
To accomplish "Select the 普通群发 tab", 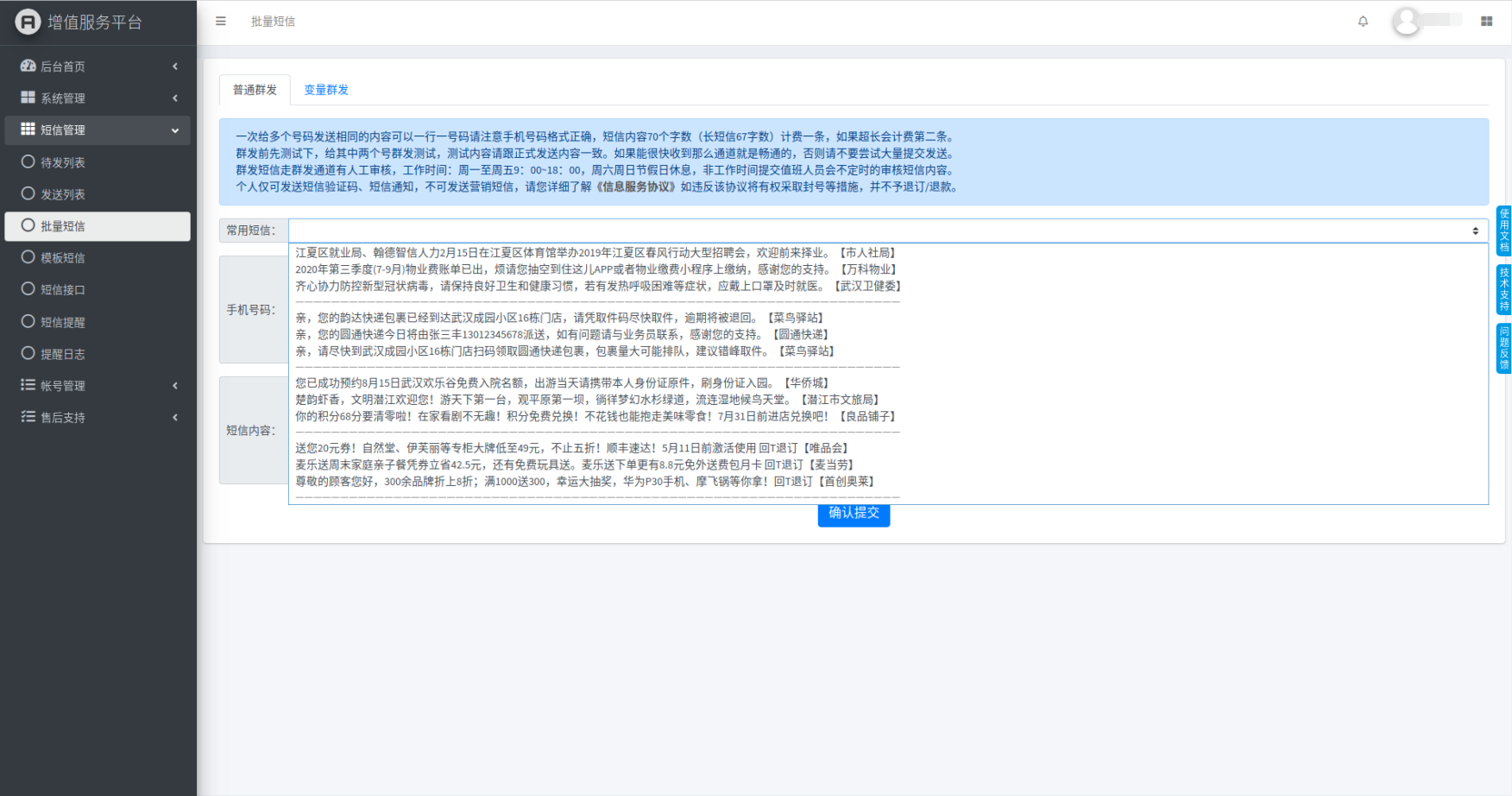I will coord(254,89).
